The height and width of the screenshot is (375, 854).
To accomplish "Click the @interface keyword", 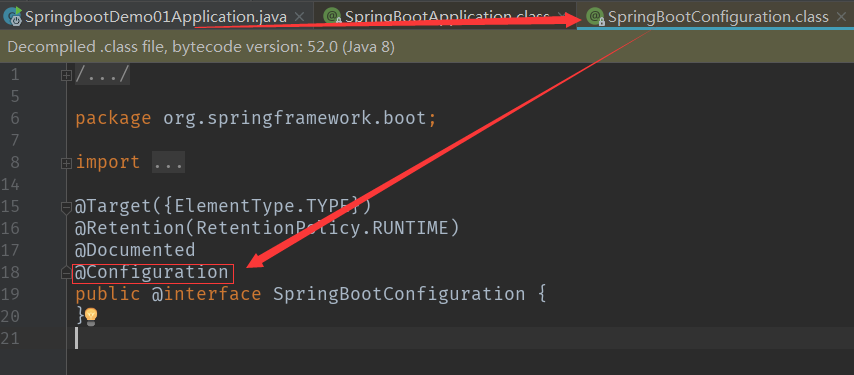I will [206, 294].
